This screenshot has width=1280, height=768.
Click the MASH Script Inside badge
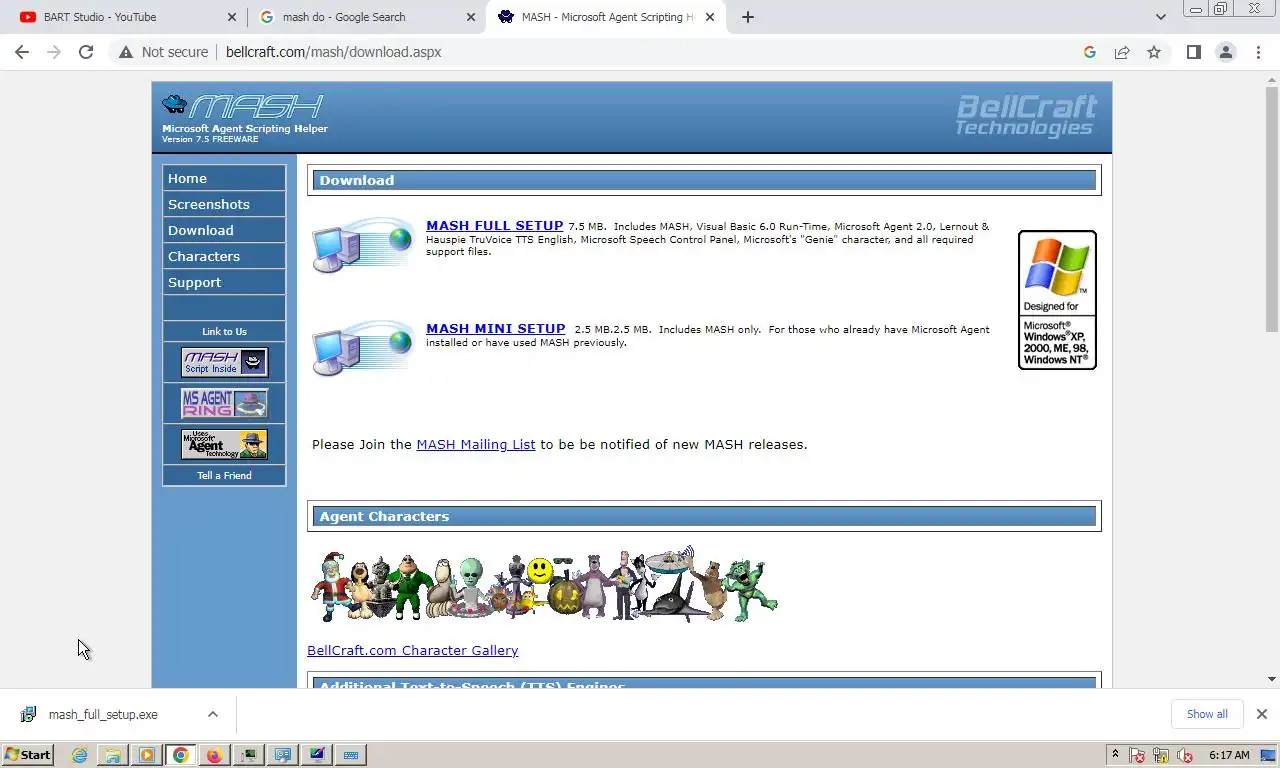pyautogui.click(x=224, y=362)
